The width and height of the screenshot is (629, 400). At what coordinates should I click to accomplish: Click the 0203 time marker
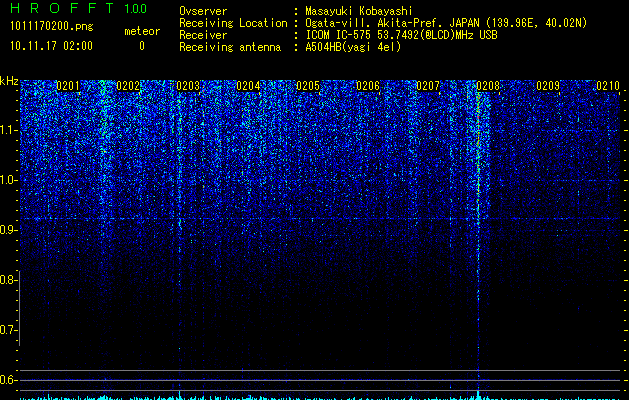coord(188,86)
